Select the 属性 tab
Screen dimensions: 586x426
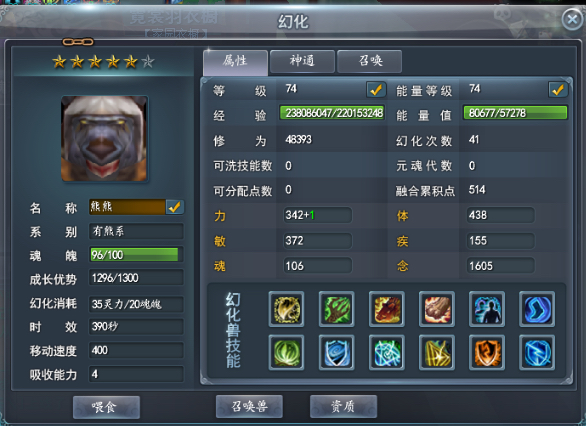tap(235, 62)
